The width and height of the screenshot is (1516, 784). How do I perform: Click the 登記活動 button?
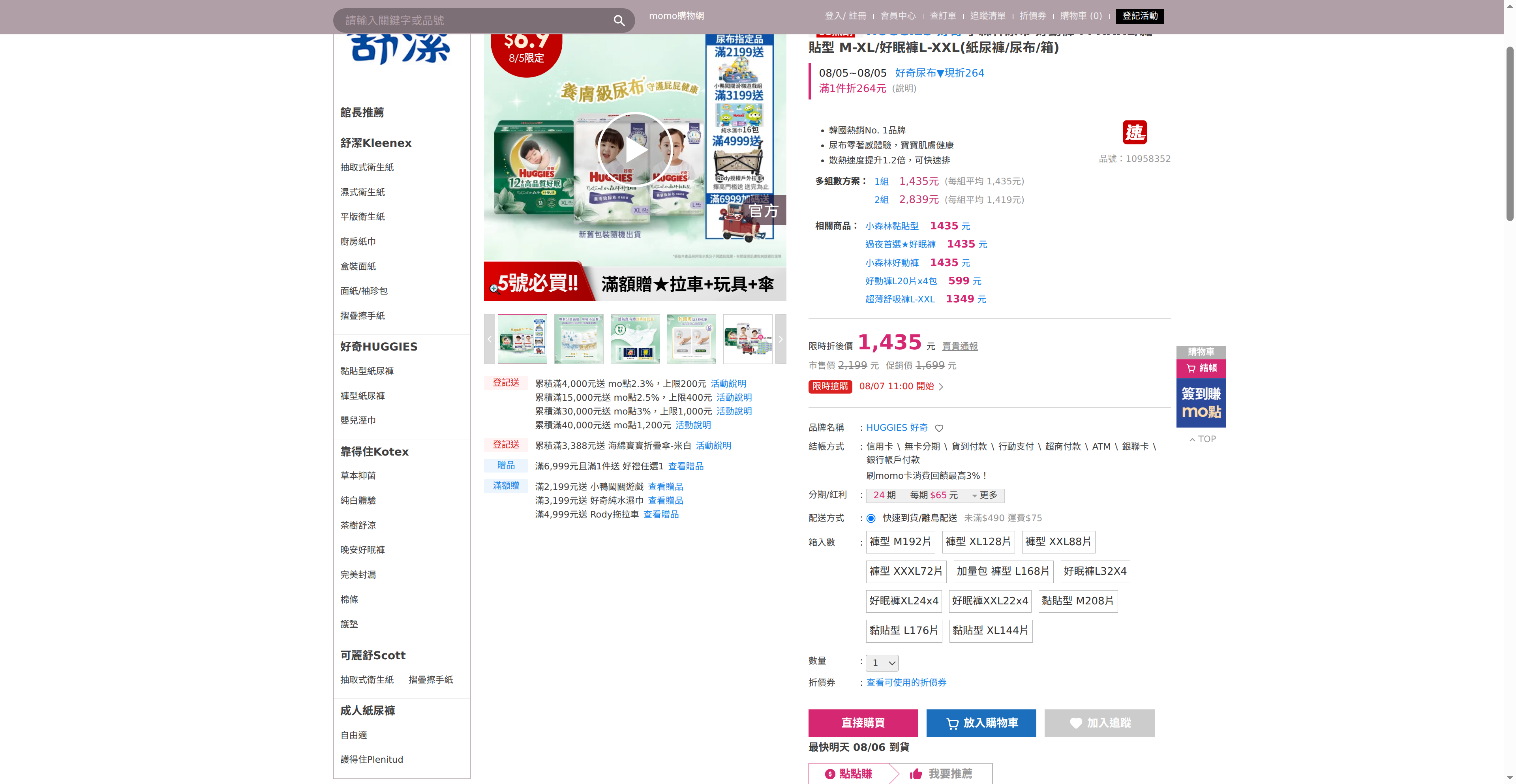click(x=1140, y=17)
